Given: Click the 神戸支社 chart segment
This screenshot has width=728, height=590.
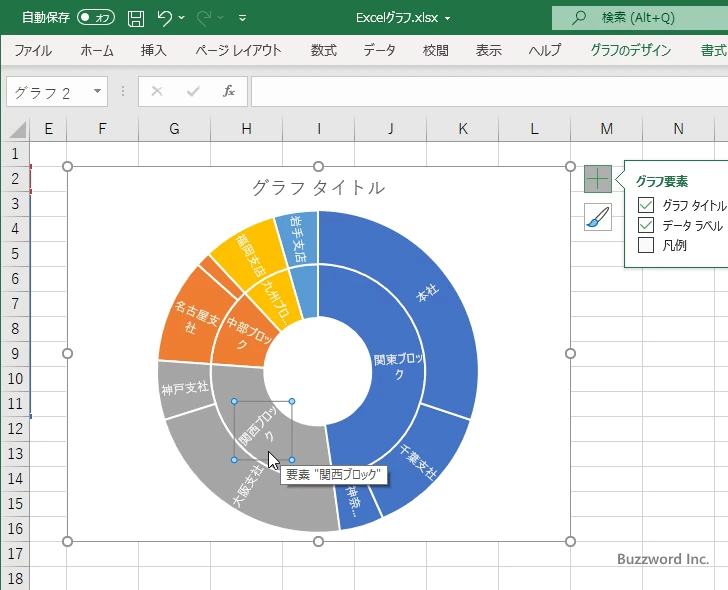Looking at the screenshot, I should pos(185,388).
